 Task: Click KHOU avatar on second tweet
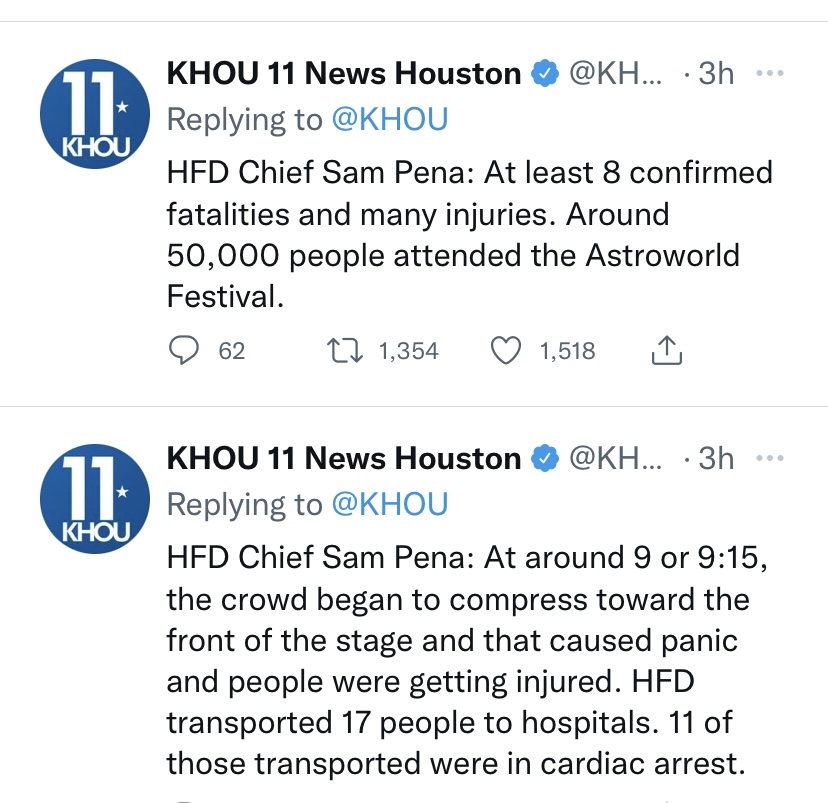[x=95, y=499]
